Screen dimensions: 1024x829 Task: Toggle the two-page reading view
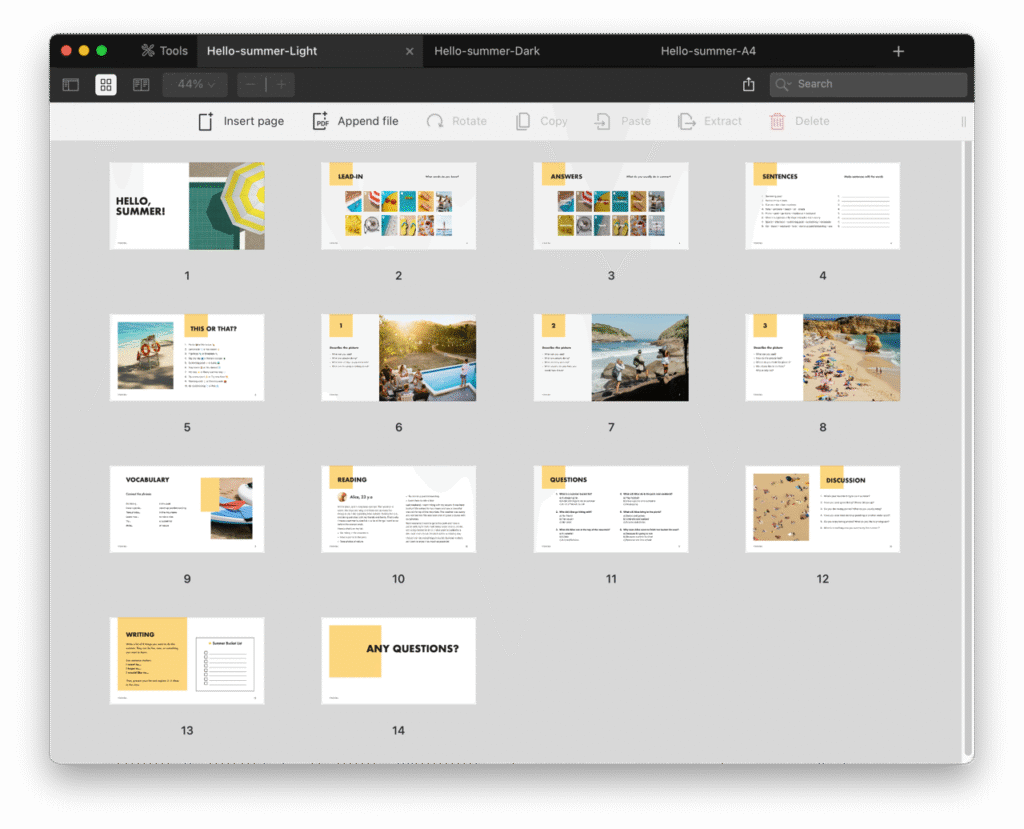[x=141, y=85]
